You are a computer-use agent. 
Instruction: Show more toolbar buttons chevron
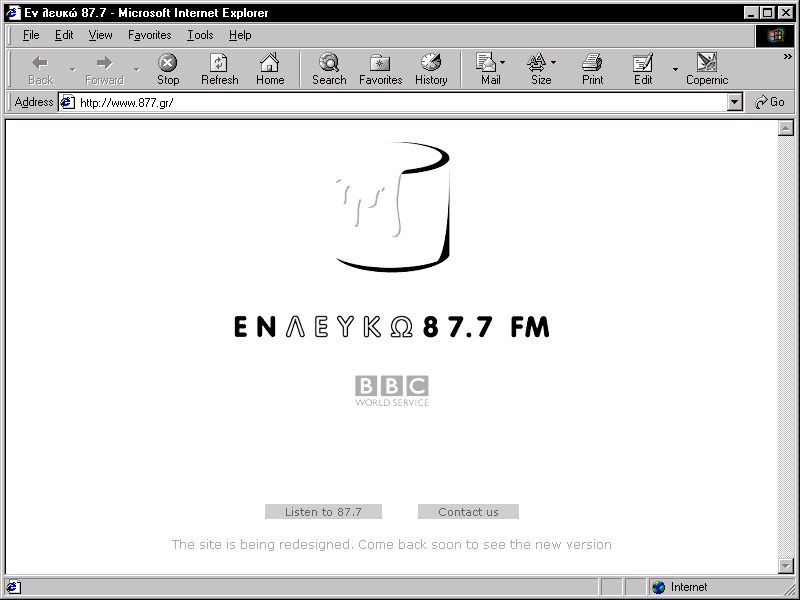788,57
